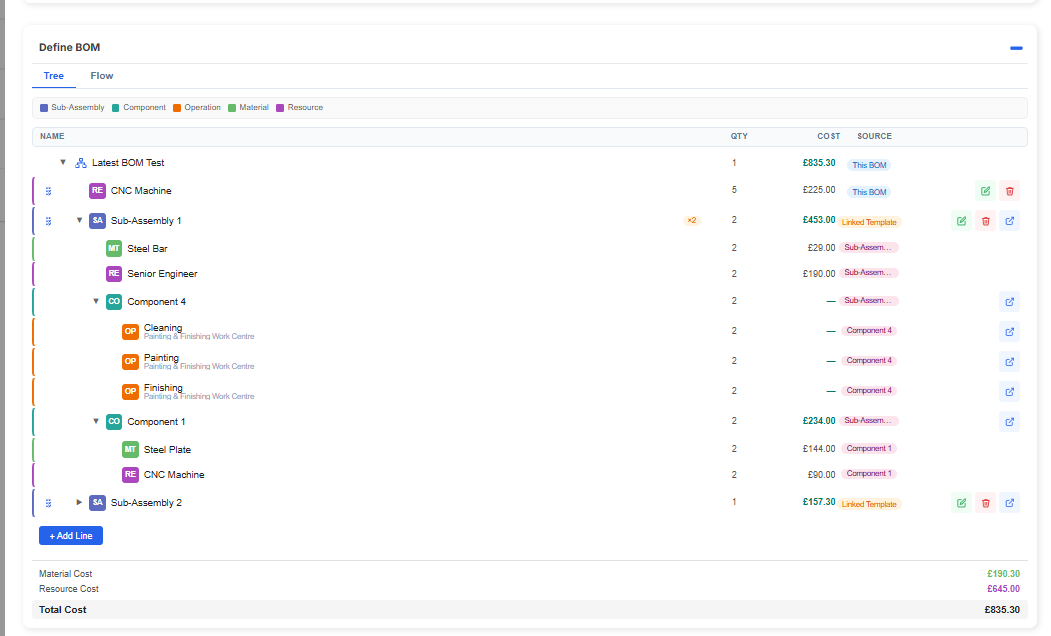Click the Material Cost value £190.30
The height and width of the screenshot is (636, 1051).
pyautogui.click(x=1003, y=574)
